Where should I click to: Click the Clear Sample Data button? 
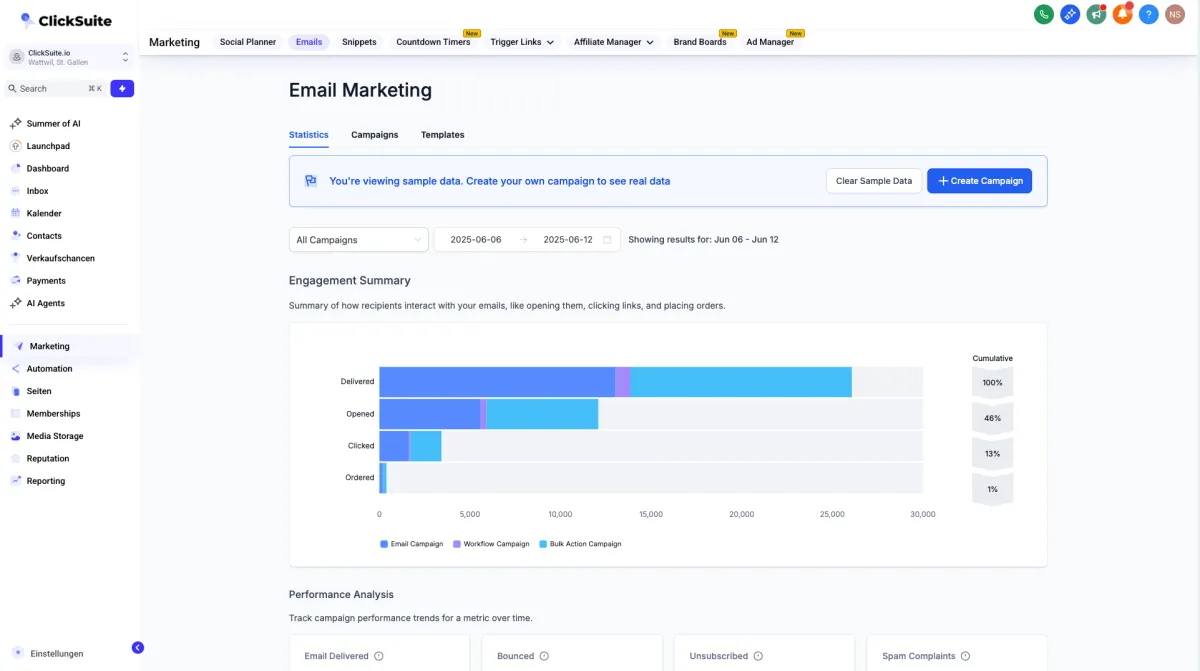coord(874,181)
